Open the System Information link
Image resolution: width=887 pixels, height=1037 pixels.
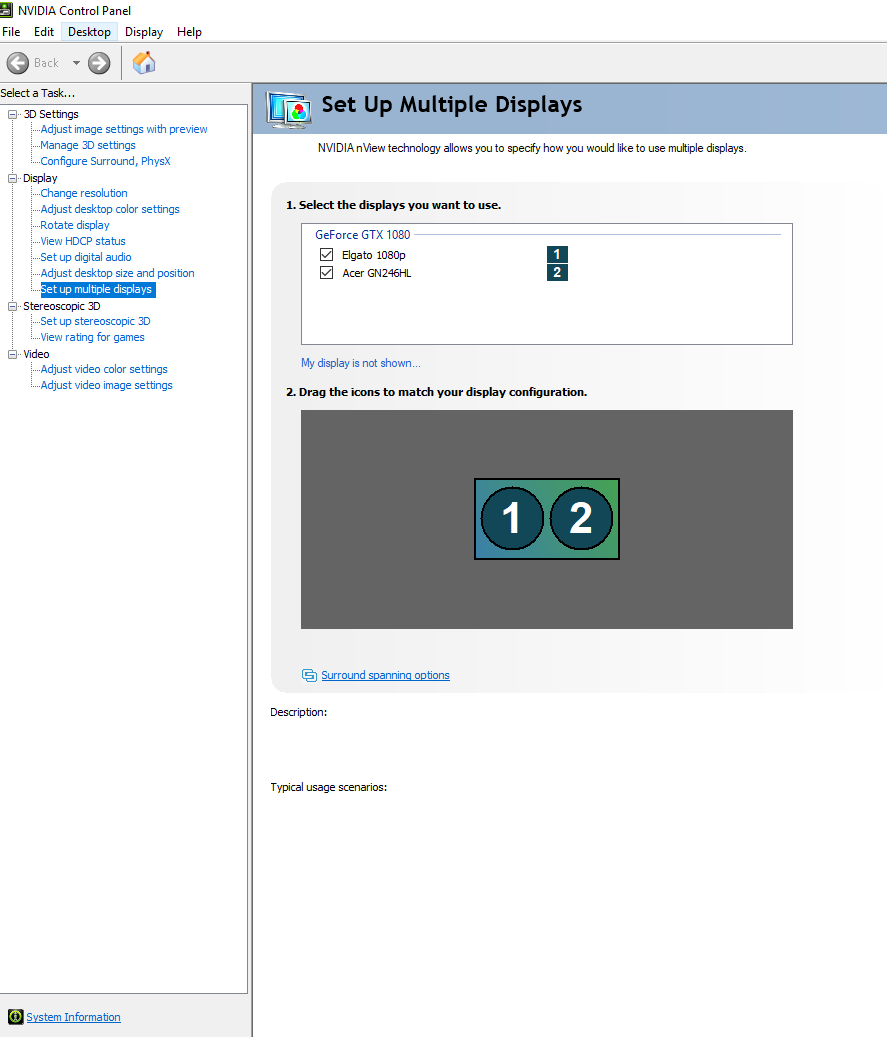point(73,1017)
